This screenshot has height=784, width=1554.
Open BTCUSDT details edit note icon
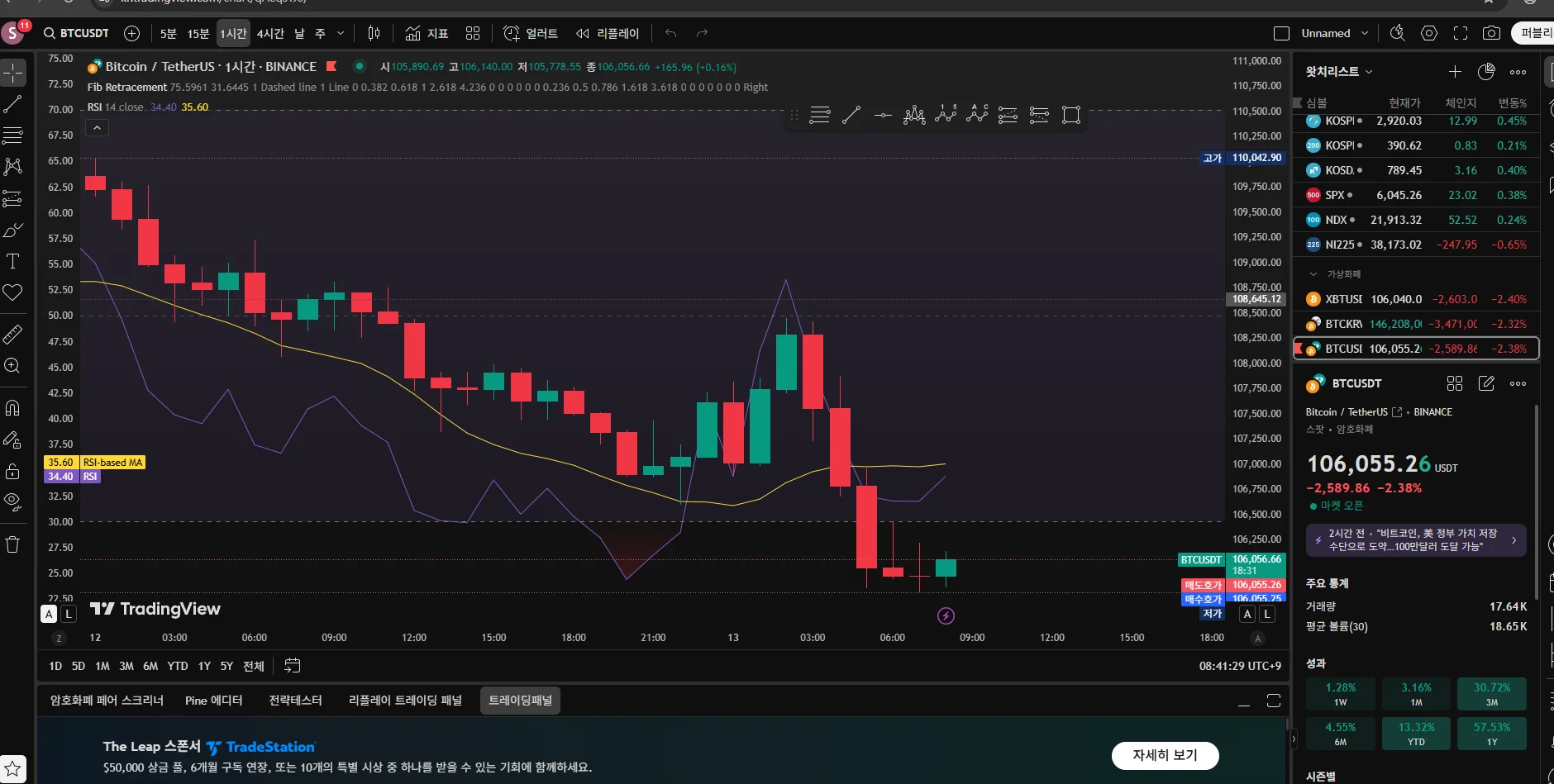tap(1486, 383)
